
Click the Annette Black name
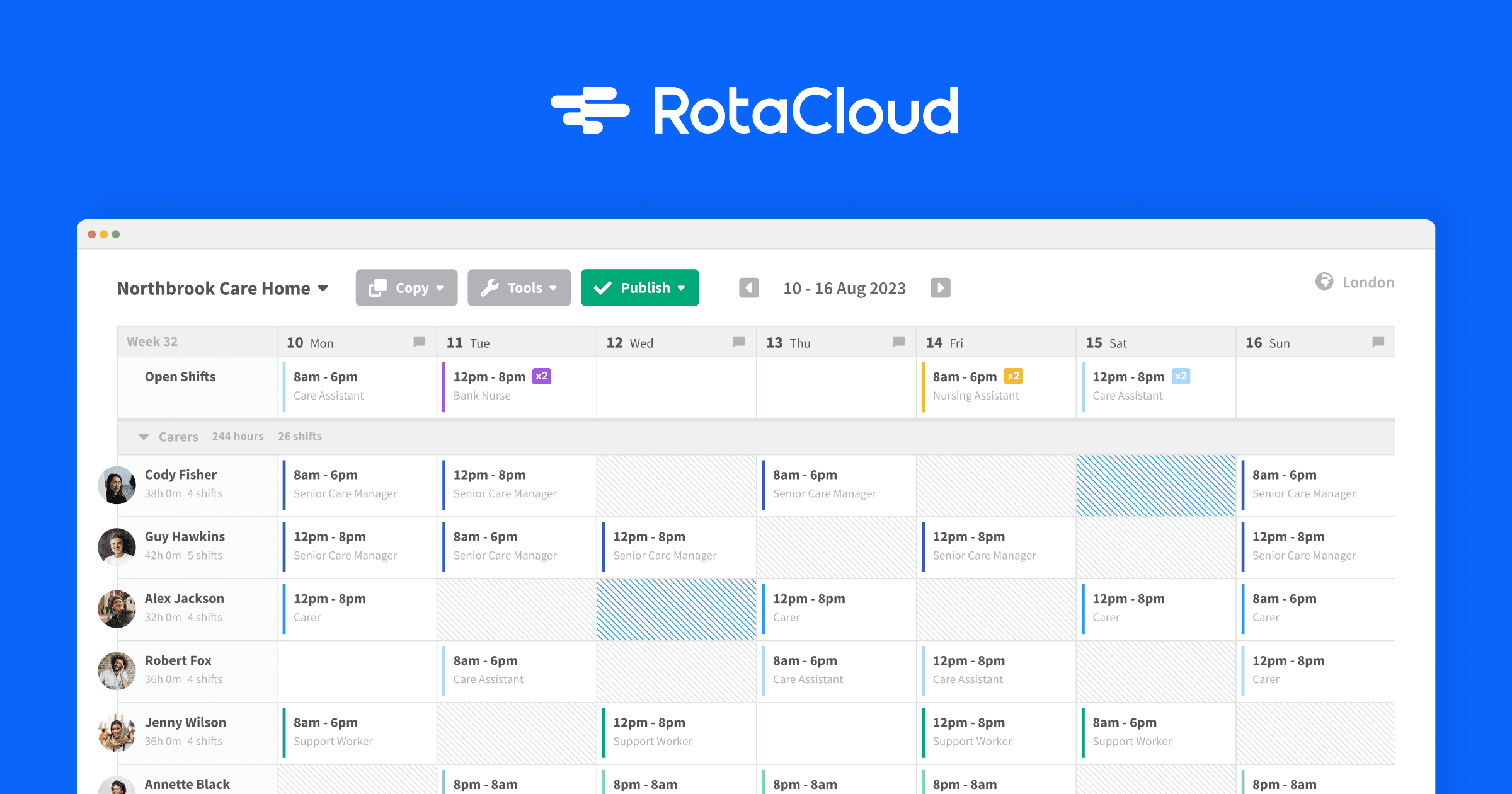187,785
